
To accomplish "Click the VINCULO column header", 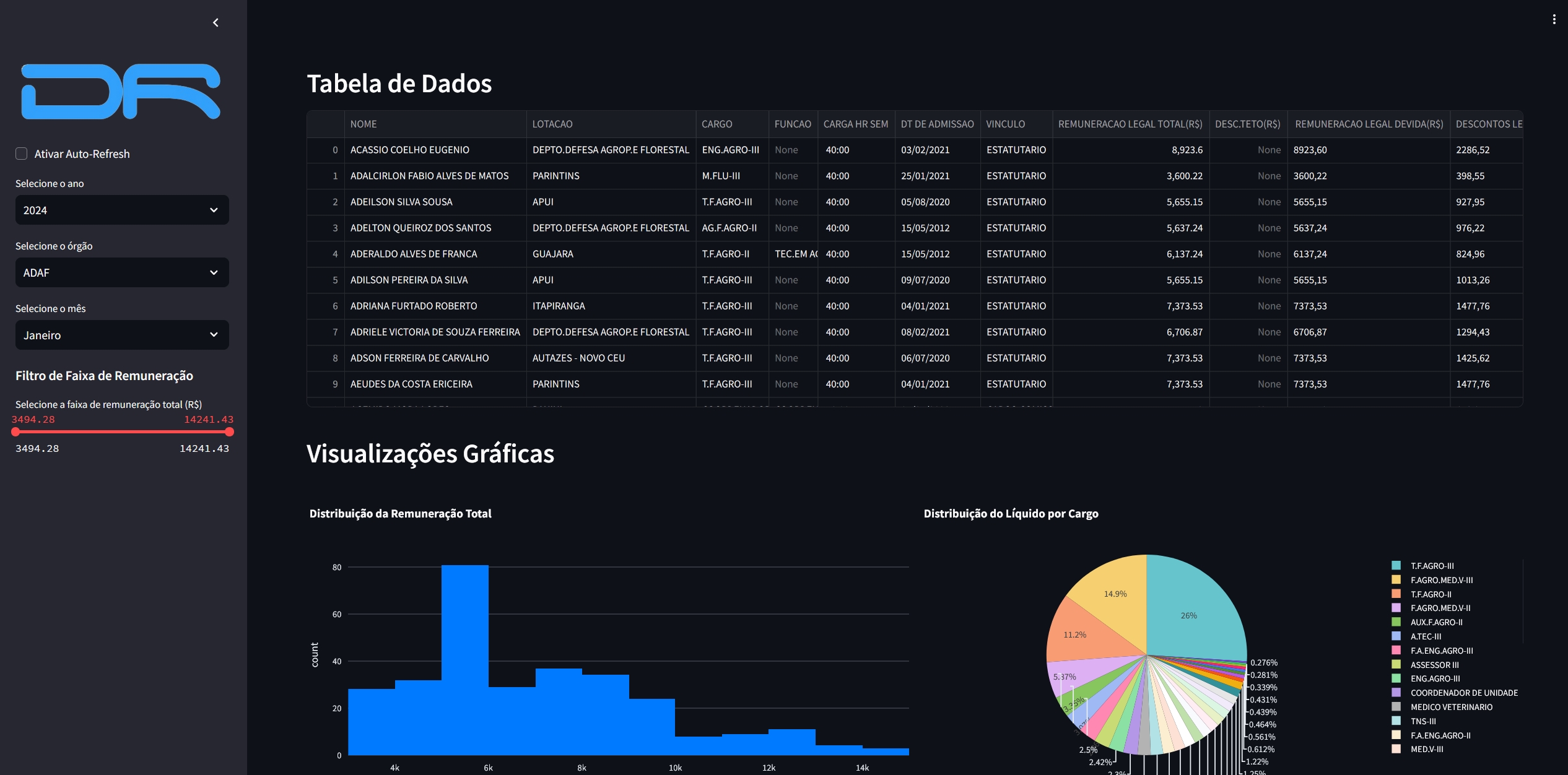I will click(x=1016, y=124).
